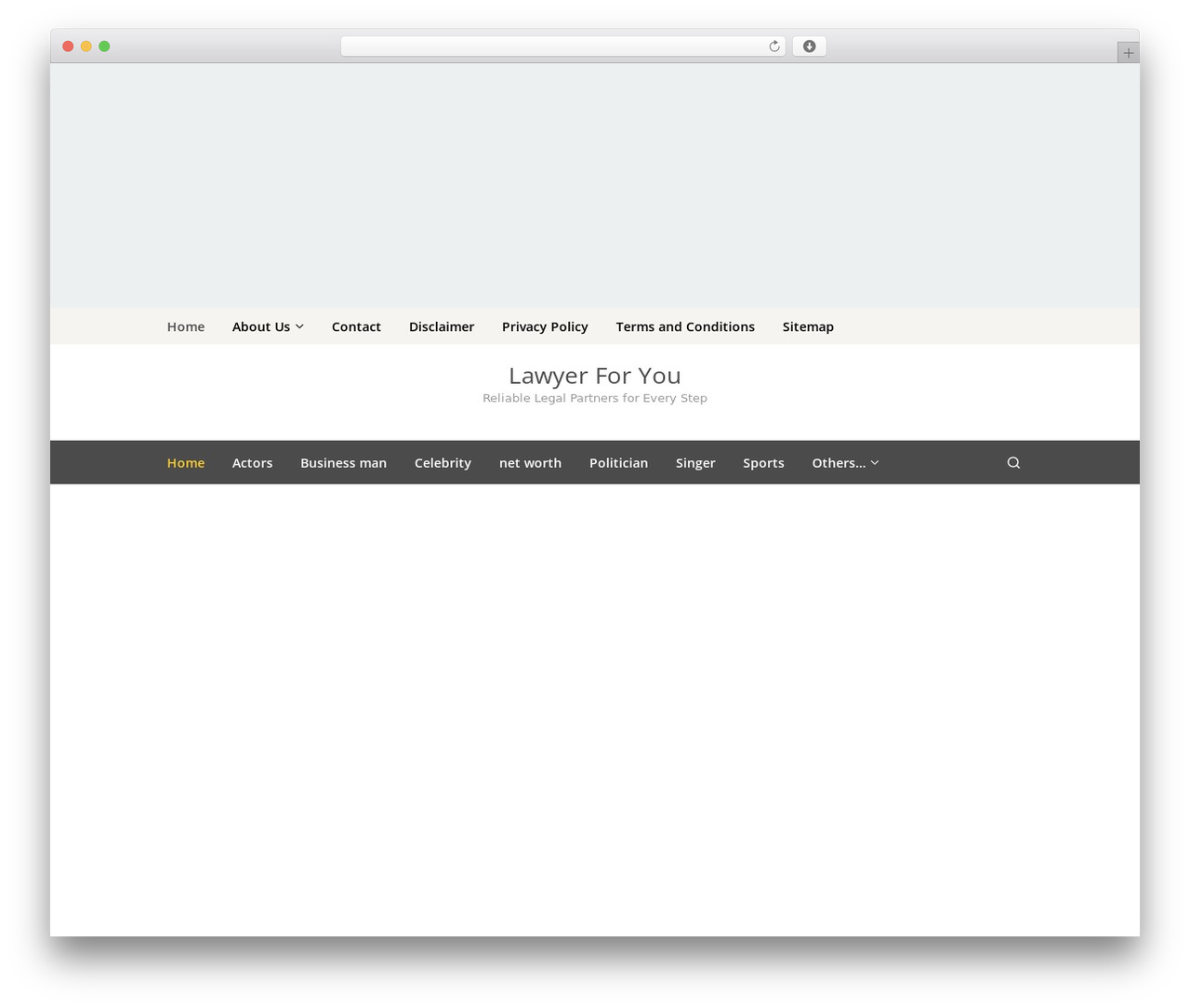Reload the page using the refresh icon
1190x1008 pixels.
tap(774, 46)
